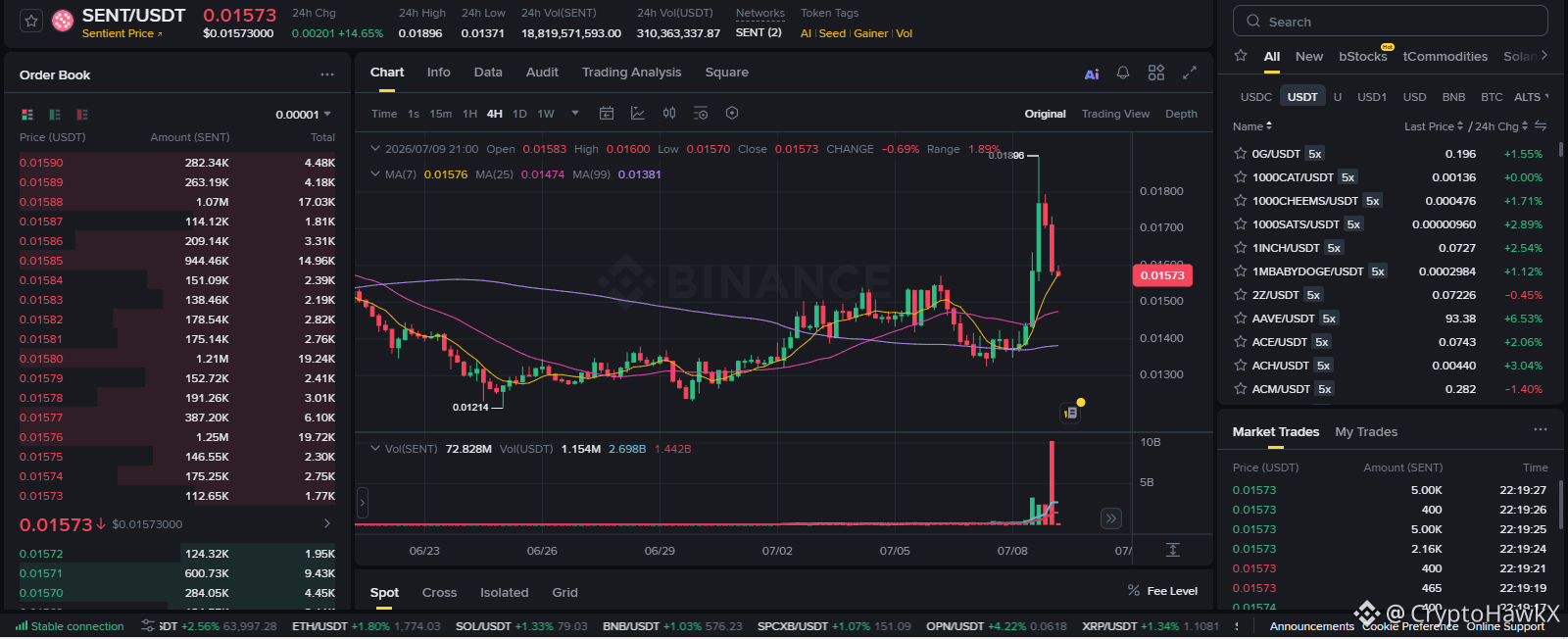Open chart display settings icon
Screen dimensions: 1568x639
[x=701, y=114]
